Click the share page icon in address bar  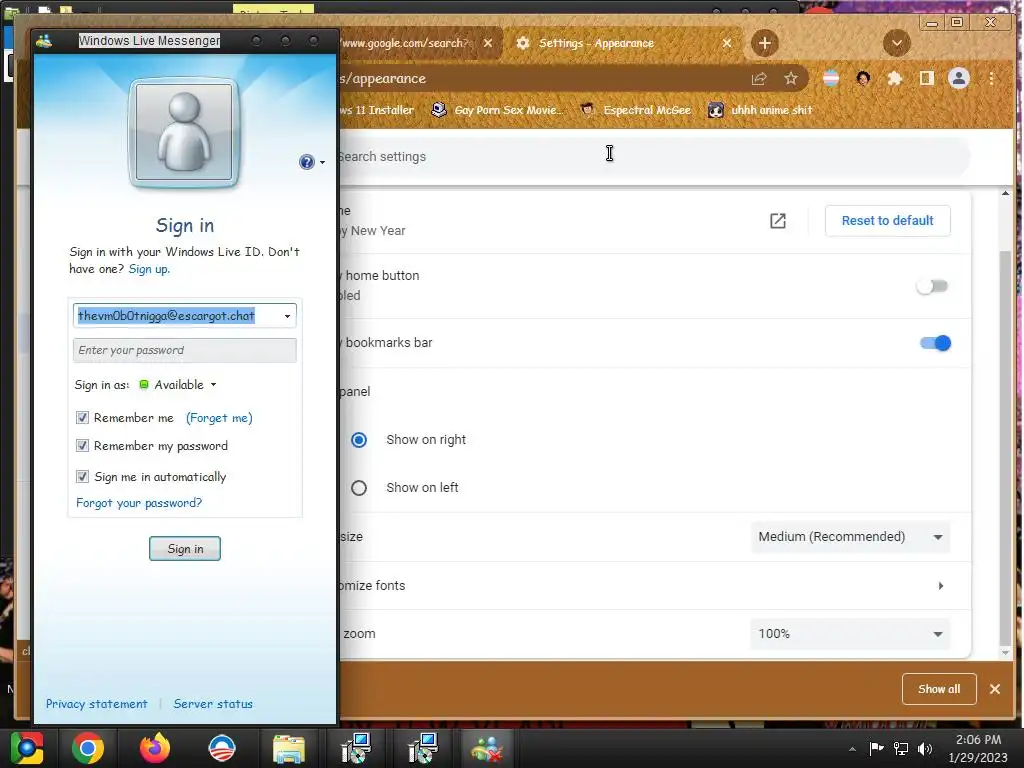[x=759, y=79]
